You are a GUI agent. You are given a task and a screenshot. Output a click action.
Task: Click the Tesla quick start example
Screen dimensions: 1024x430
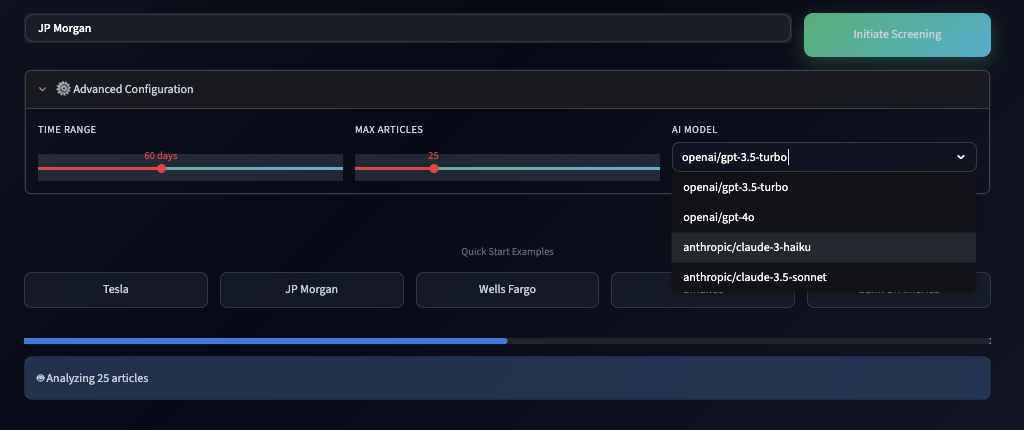tap(116, 289)
